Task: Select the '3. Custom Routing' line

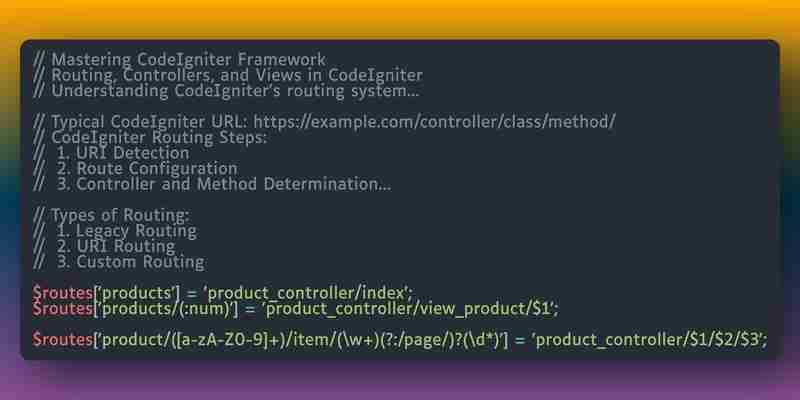Action: pos(119,262)
